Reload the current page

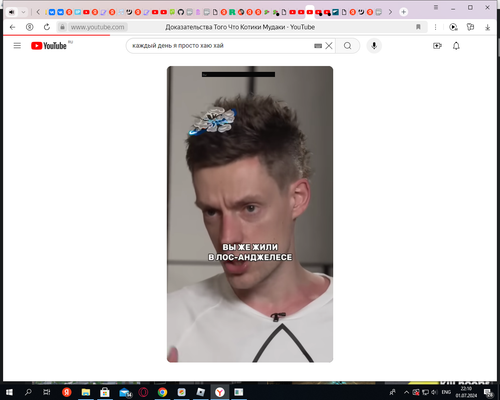point(47,27)
